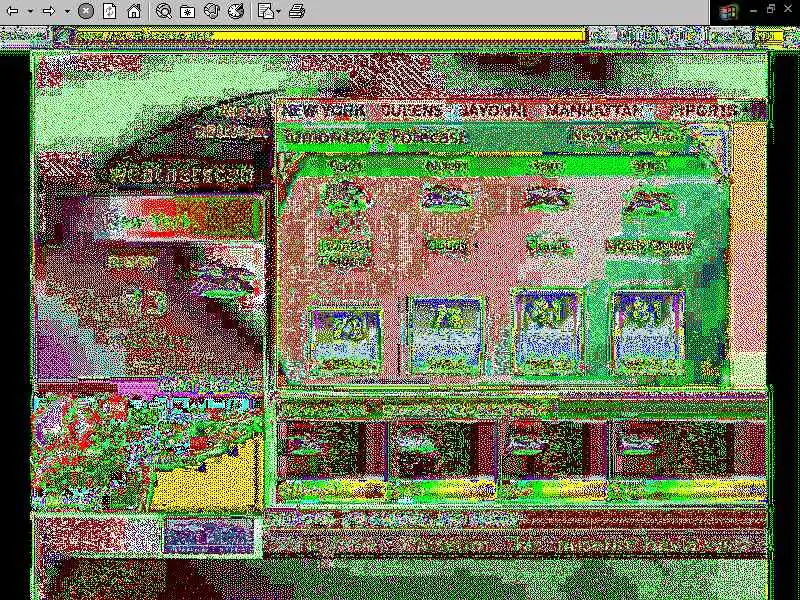Select the NEW YORK tab

point(323,110)
